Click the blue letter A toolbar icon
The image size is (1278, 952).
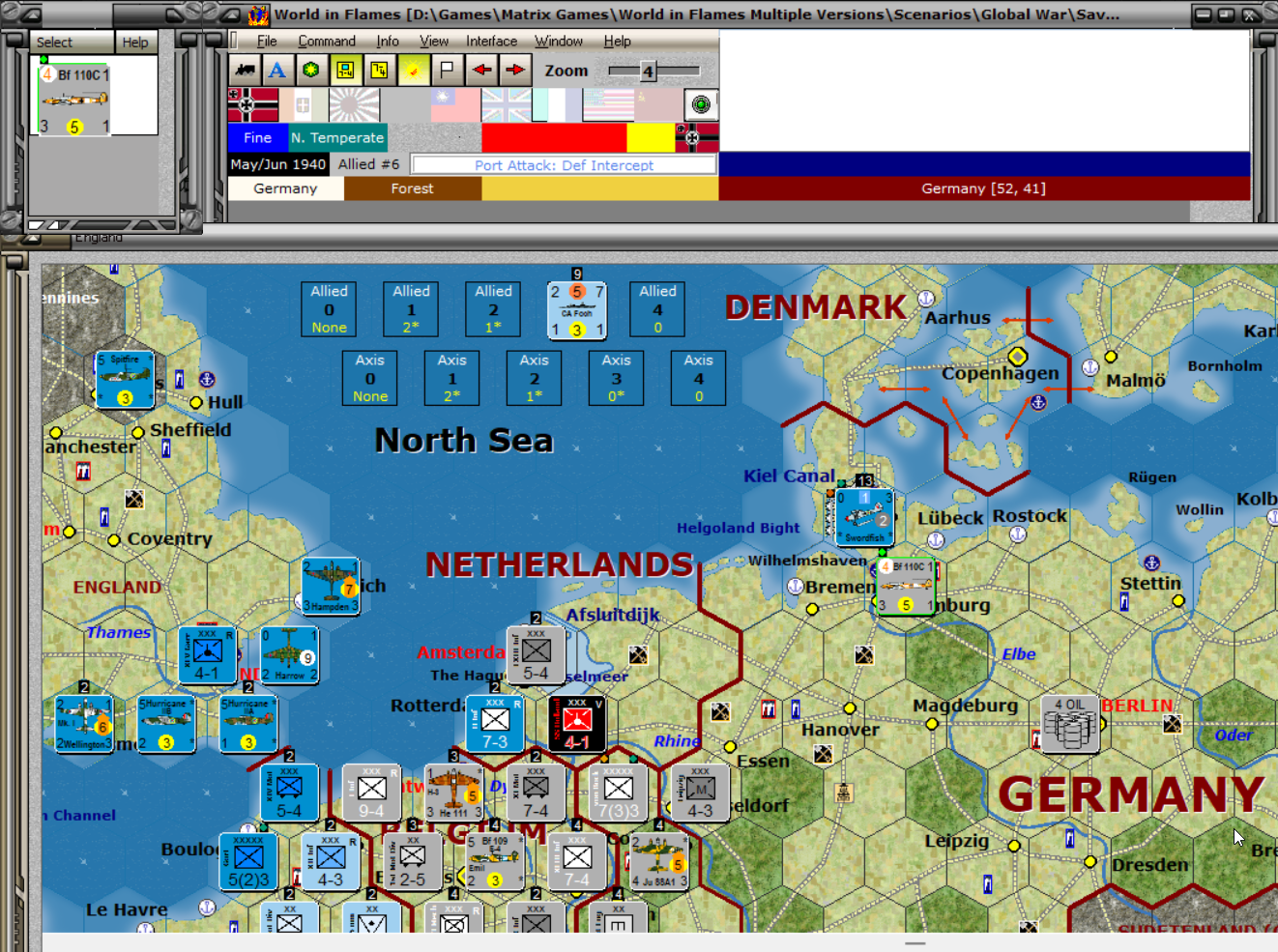[277, 70]
